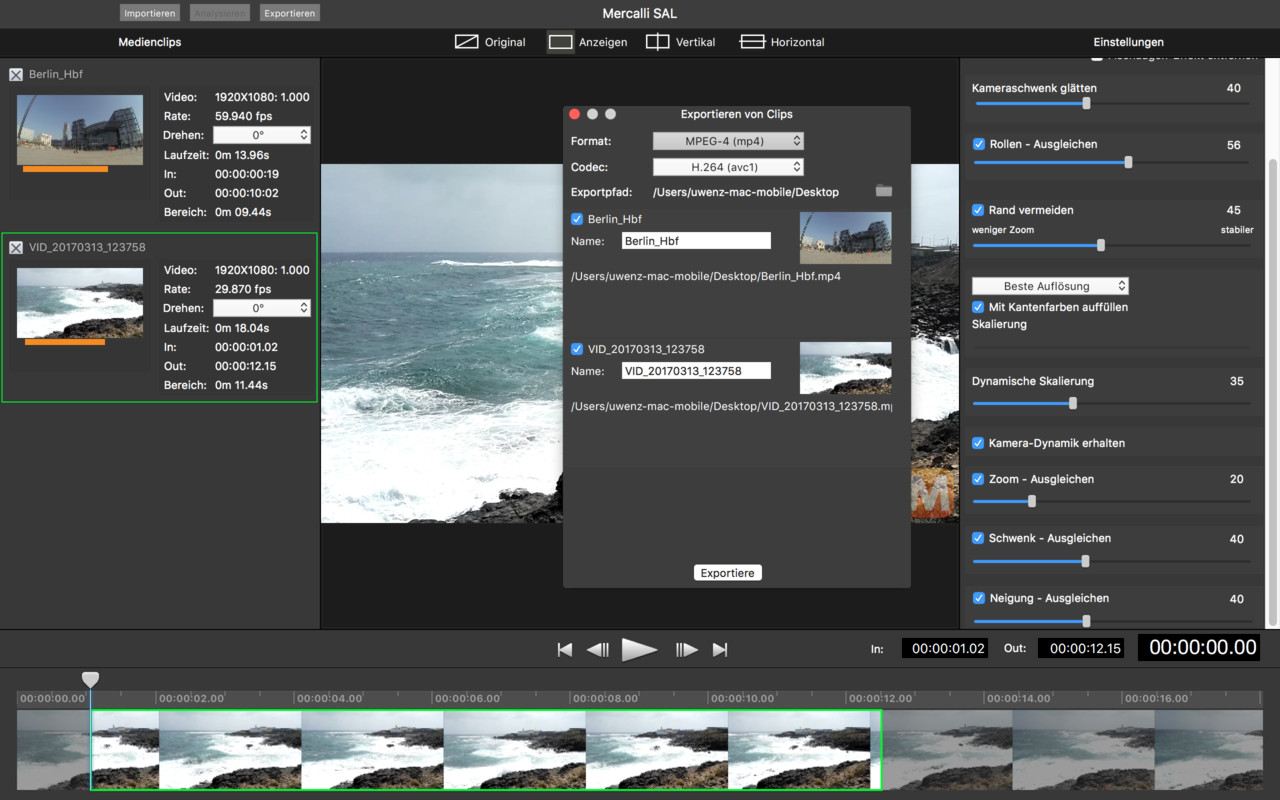This screenshot has height=800, width=1280.
Task: Select Berlin_Hbf clip thumbnail in Medienclips
Action: (x=80, y=130)
